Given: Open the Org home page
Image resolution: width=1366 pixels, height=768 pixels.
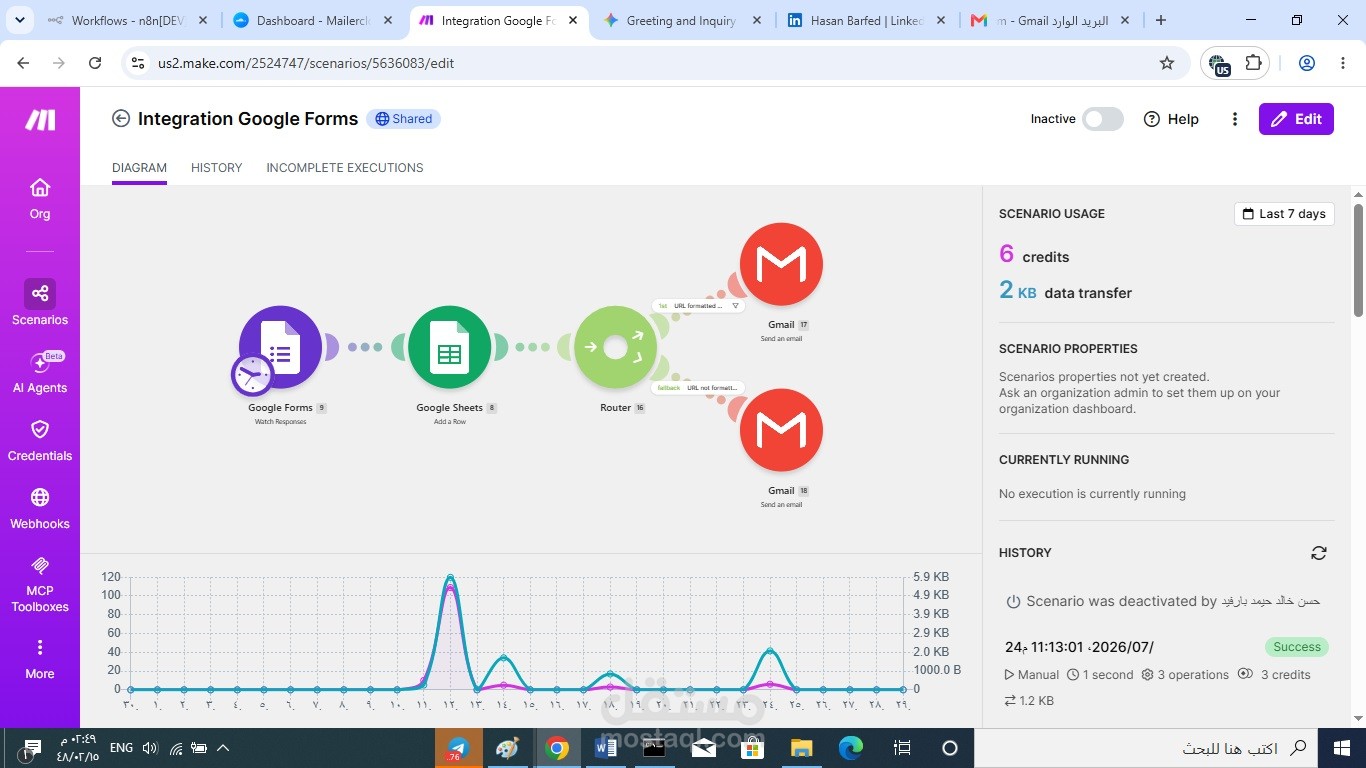Looking at the screenshot, I should [x=40, y=199].
